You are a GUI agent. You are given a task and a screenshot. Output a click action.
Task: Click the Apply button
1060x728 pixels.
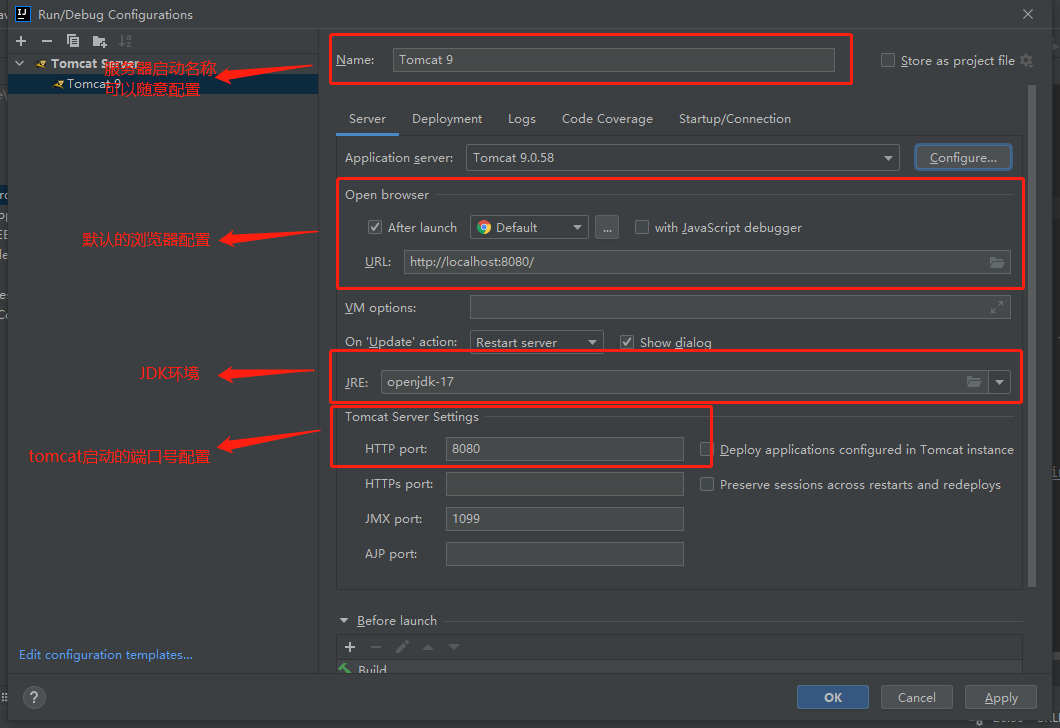point(1001,697)
